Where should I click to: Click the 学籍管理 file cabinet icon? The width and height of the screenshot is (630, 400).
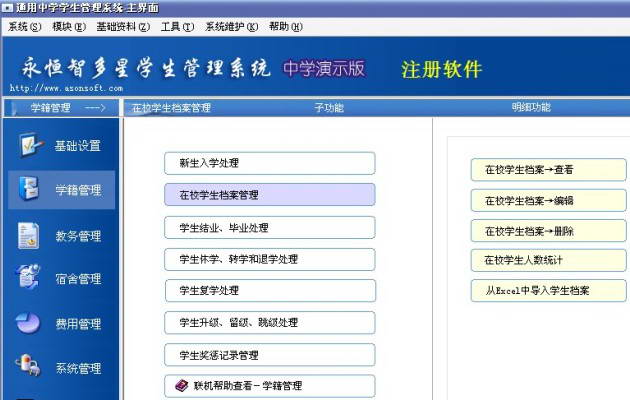pos(29,188)
